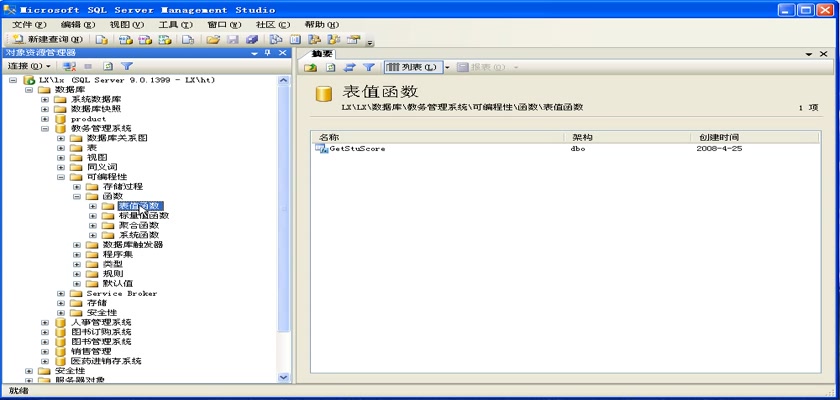This screenshot has height=400, width=840.
Task: Click the Summary page toolbar icon
Action: tap(296, 40)
